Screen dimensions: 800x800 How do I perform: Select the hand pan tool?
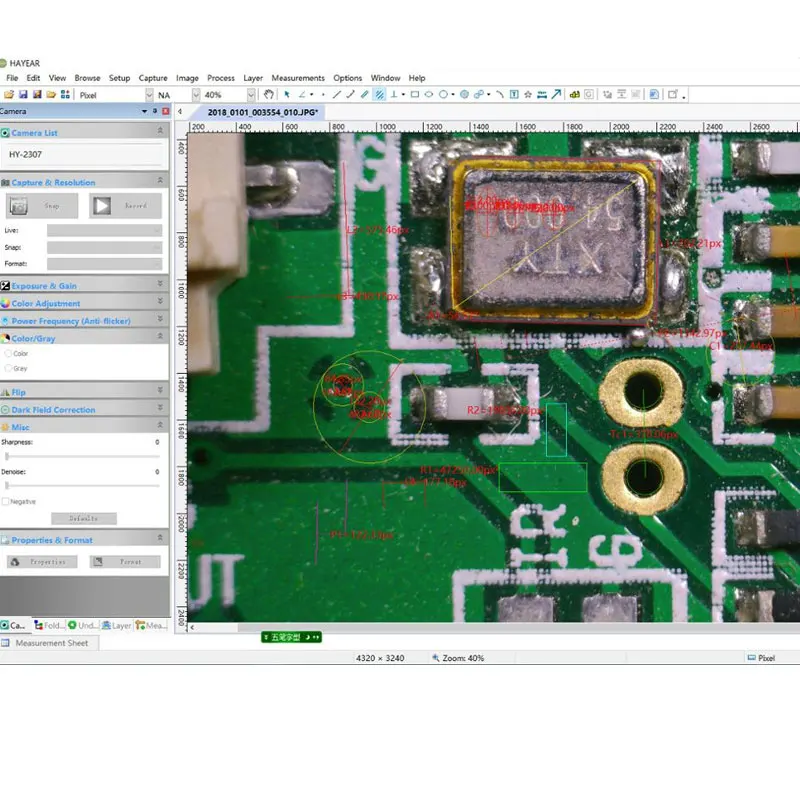coord(268,94)
